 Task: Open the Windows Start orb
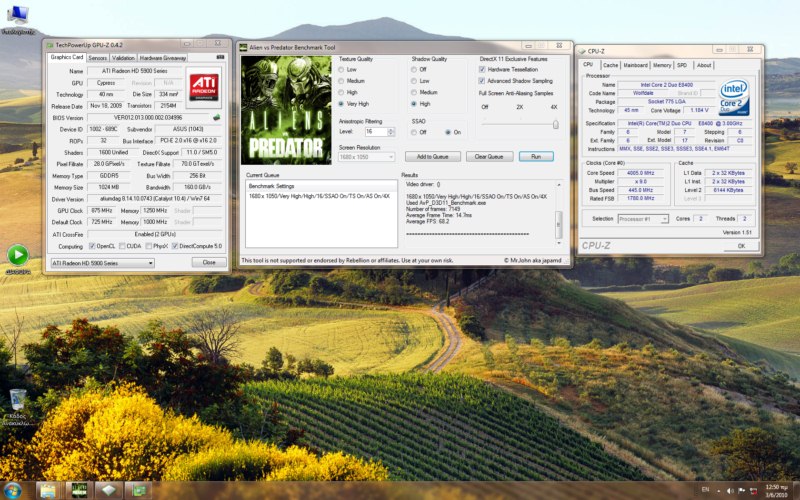(11, 491)
